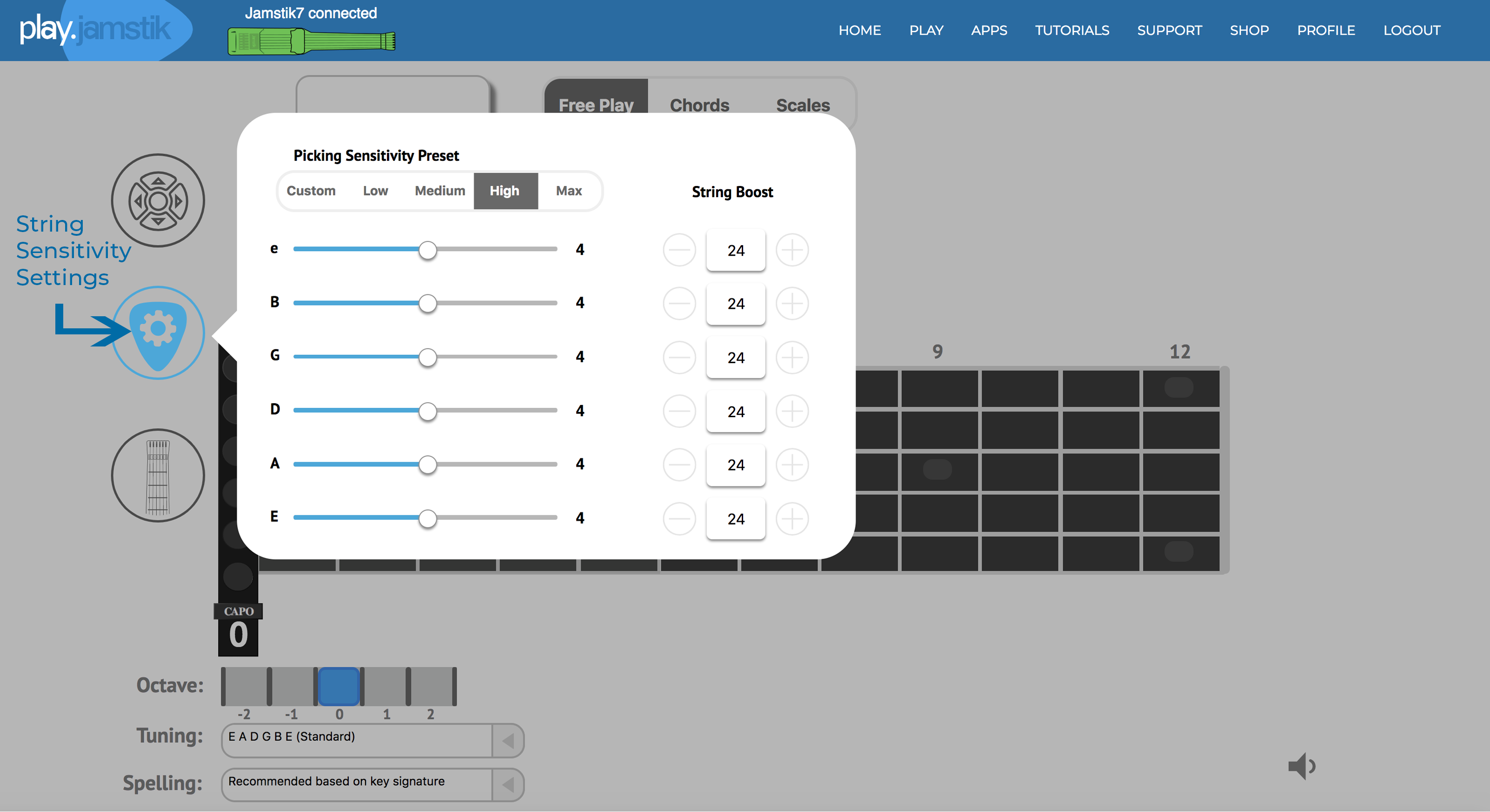
Task: Decrease string boost for G string
Action: pos(679,357)
